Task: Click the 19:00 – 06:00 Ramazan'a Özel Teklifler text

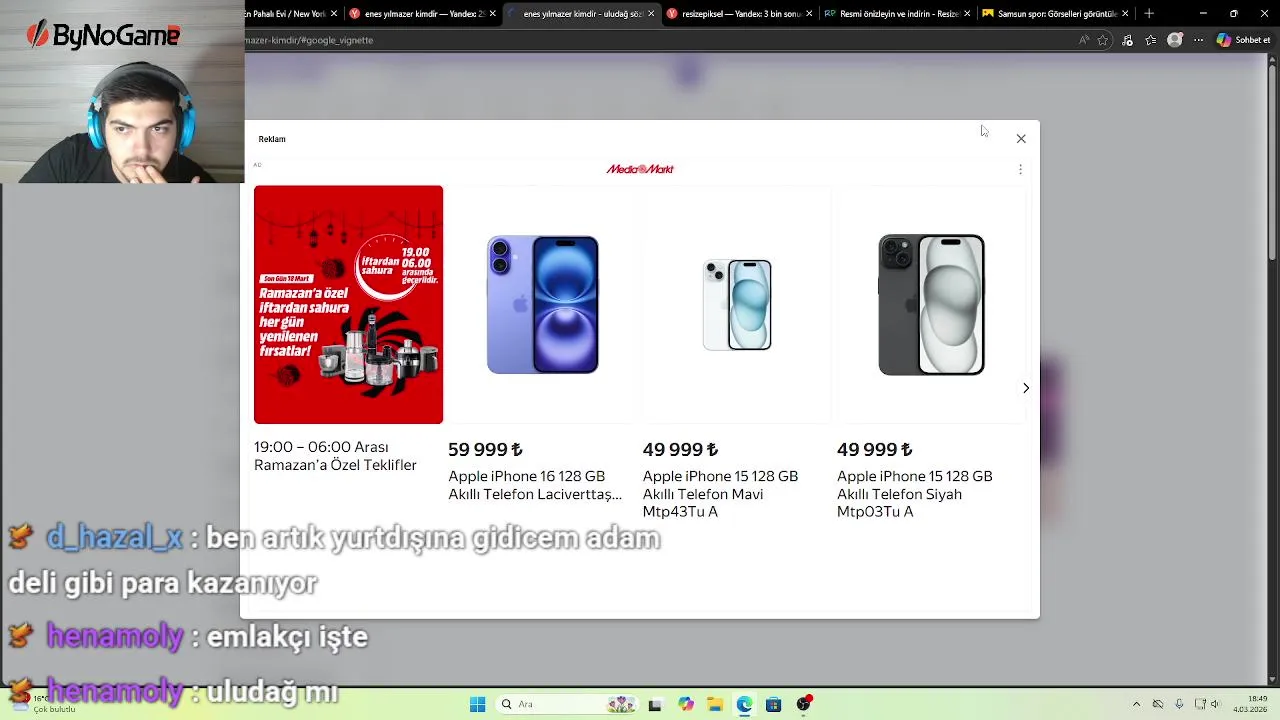Action: (335, 456)
